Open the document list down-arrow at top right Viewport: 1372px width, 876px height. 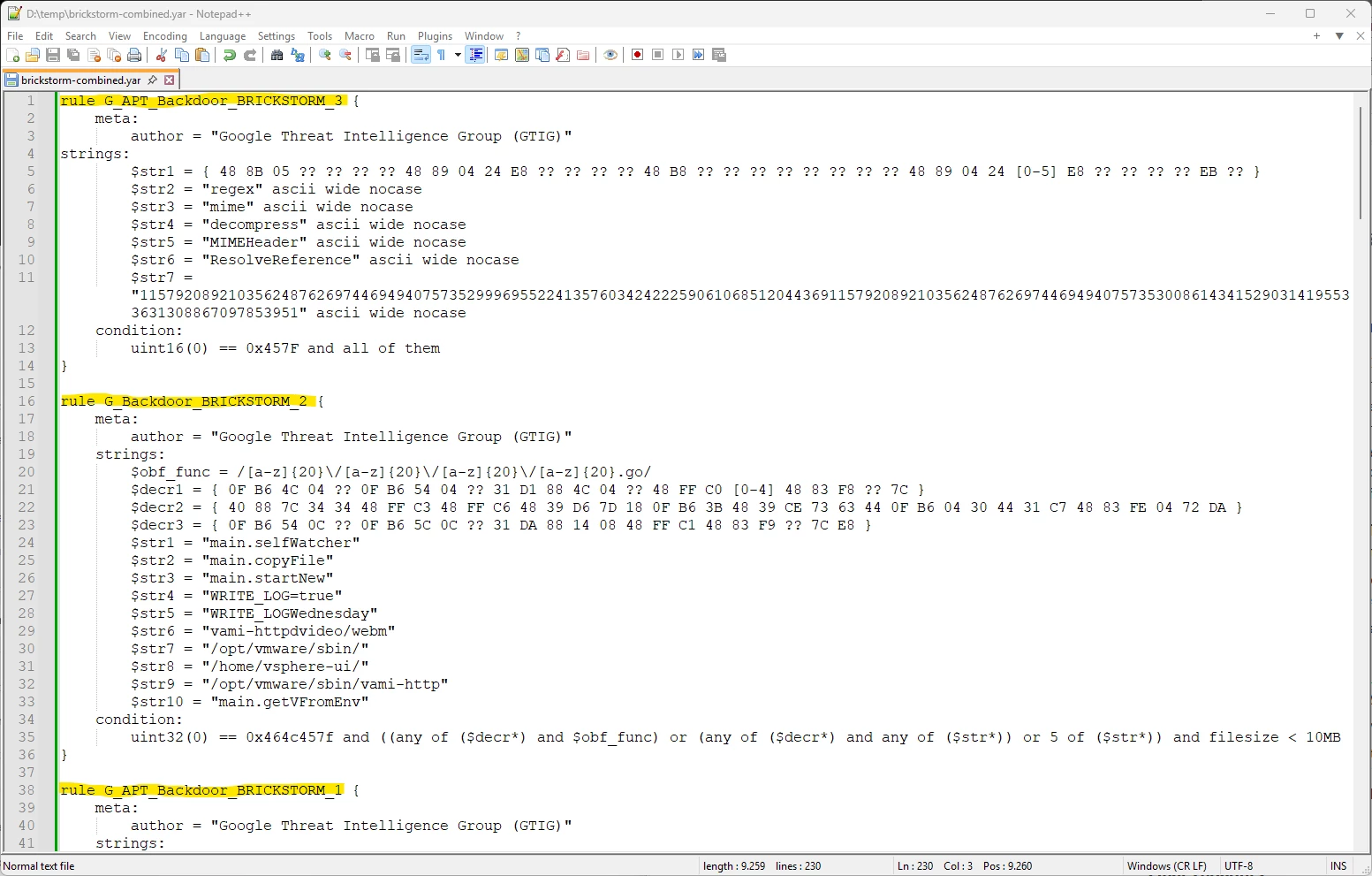click(1339, 36)
